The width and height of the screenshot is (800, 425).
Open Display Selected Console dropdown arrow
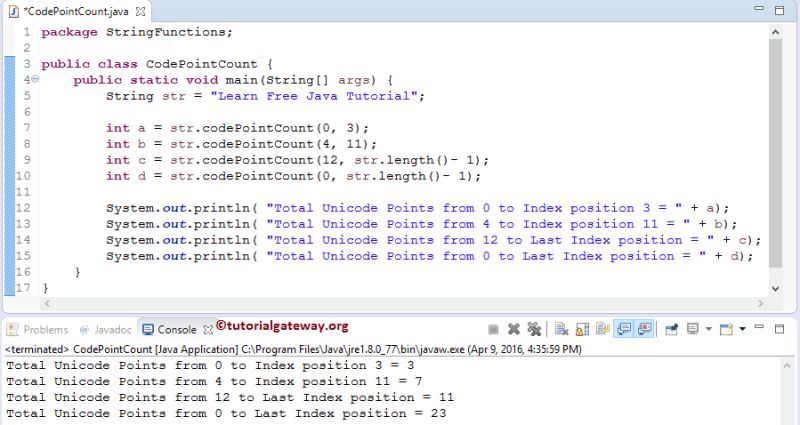(708, 329)
